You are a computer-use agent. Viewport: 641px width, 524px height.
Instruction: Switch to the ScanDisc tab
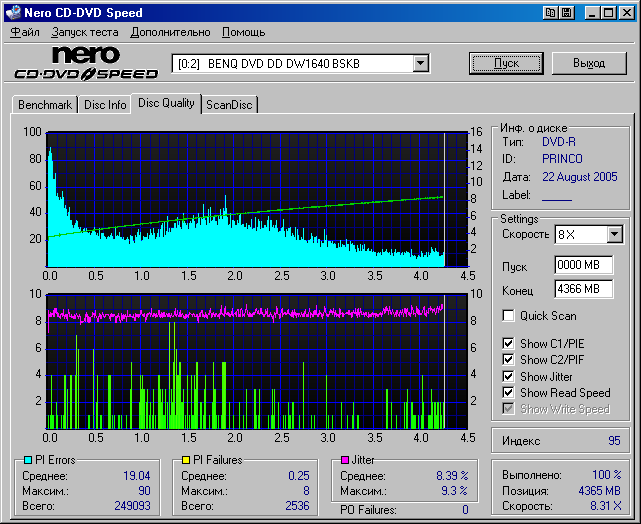229,104
